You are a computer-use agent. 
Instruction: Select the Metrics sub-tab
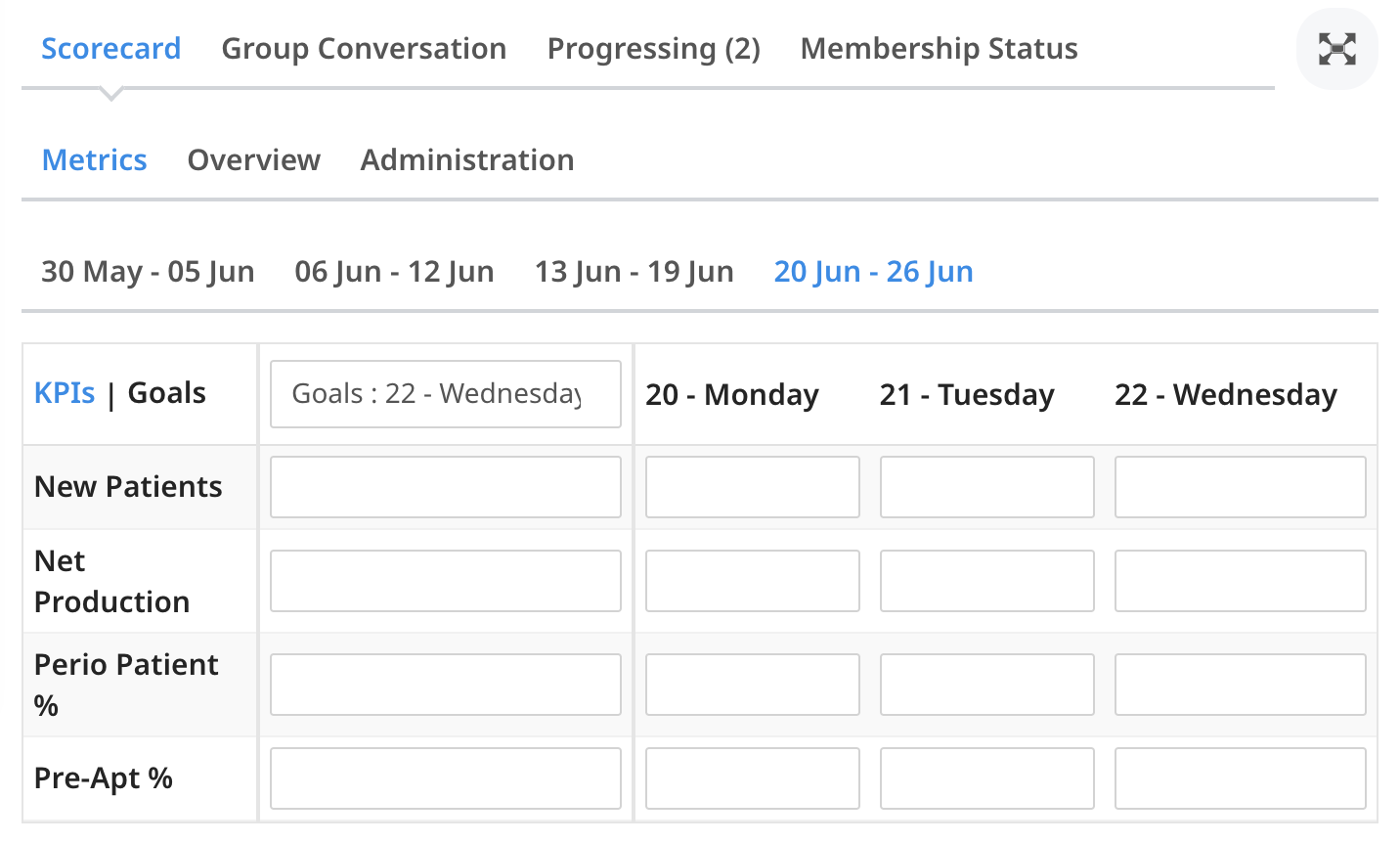point(94,160)
